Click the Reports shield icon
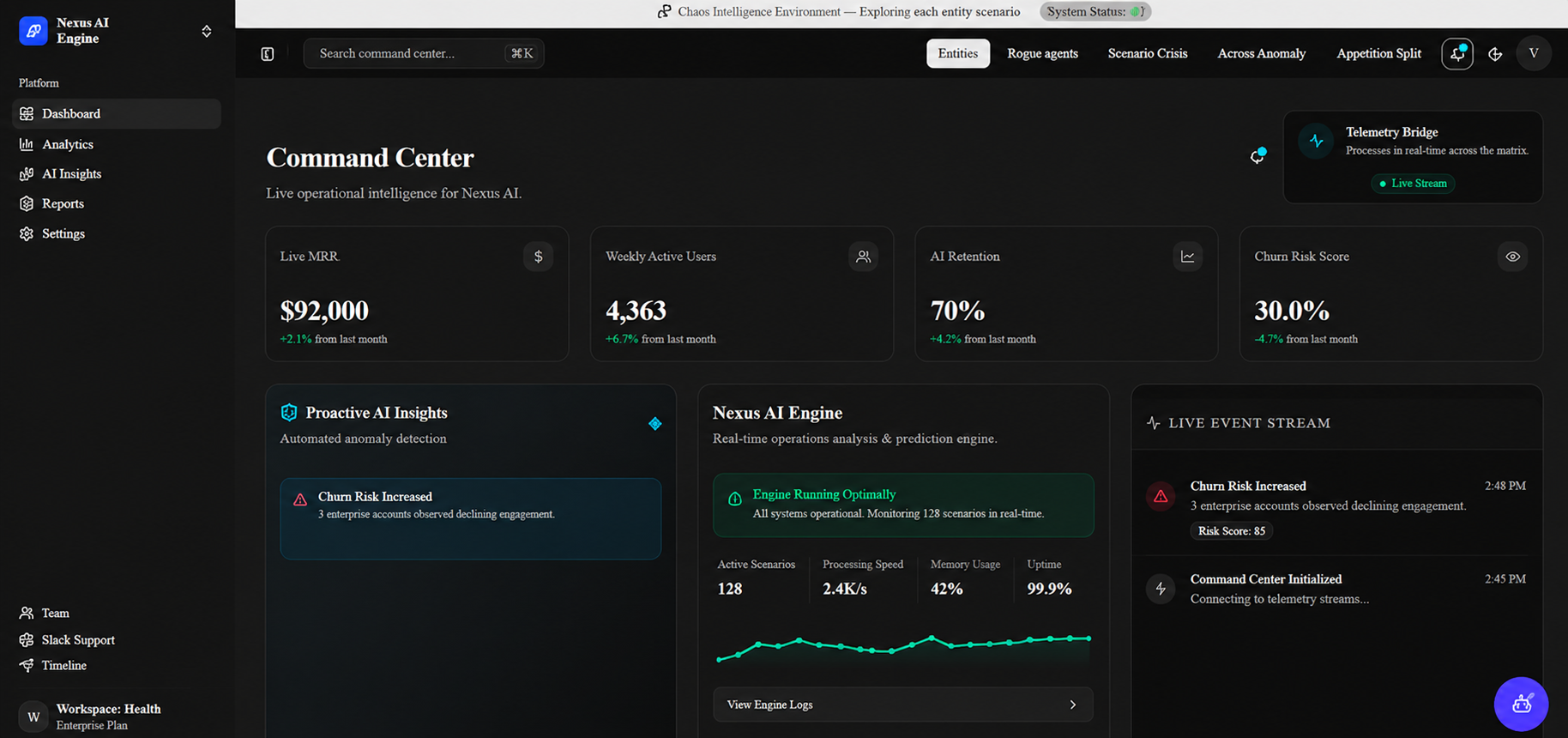This screenshot has height=738, width=1568. point(27,203)
